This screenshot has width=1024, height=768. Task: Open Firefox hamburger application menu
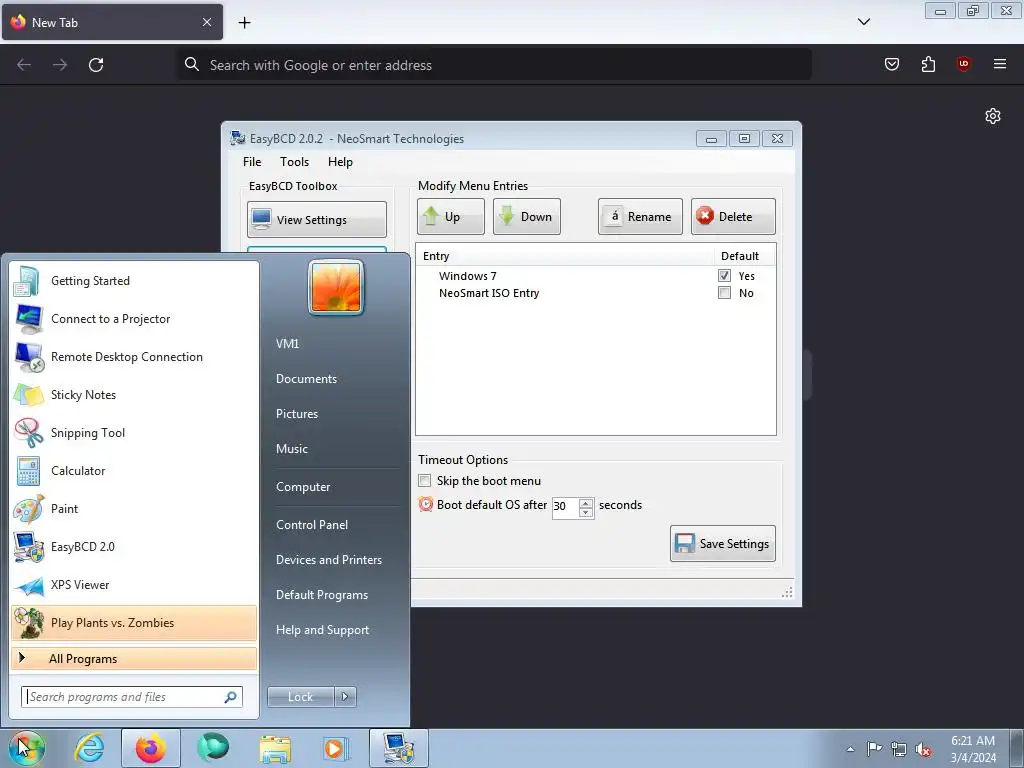coord(999,64)
